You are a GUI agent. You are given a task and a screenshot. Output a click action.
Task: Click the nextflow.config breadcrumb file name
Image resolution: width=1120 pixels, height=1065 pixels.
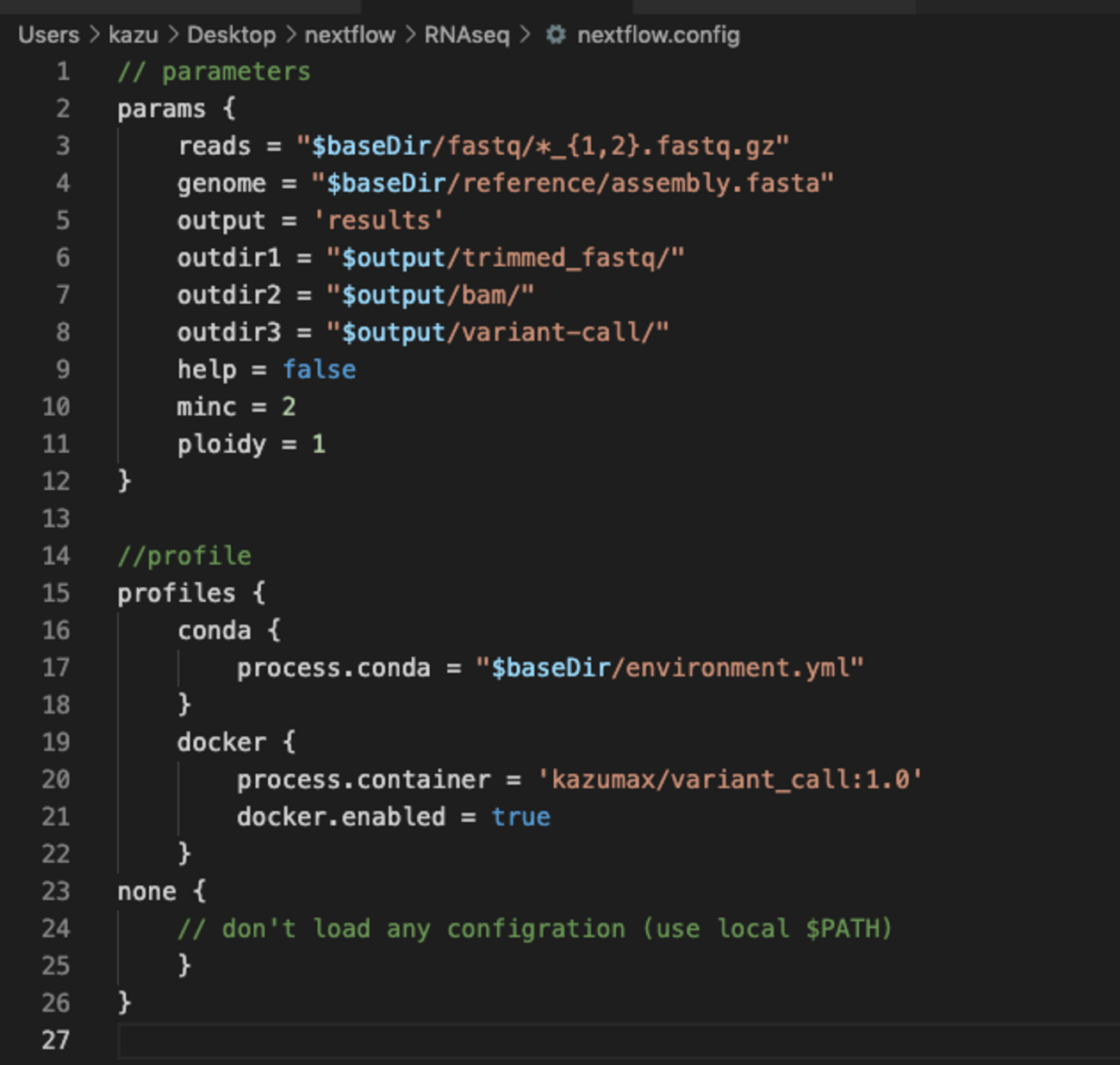tap(658, 35)
